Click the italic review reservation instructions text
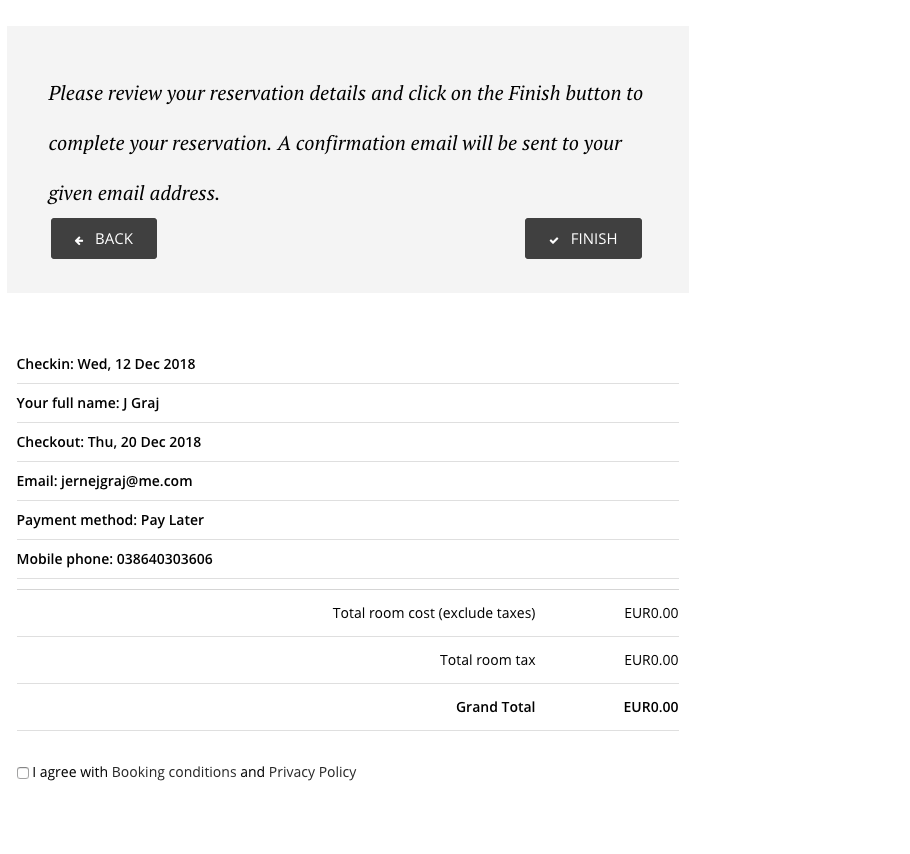 (345, 142)
